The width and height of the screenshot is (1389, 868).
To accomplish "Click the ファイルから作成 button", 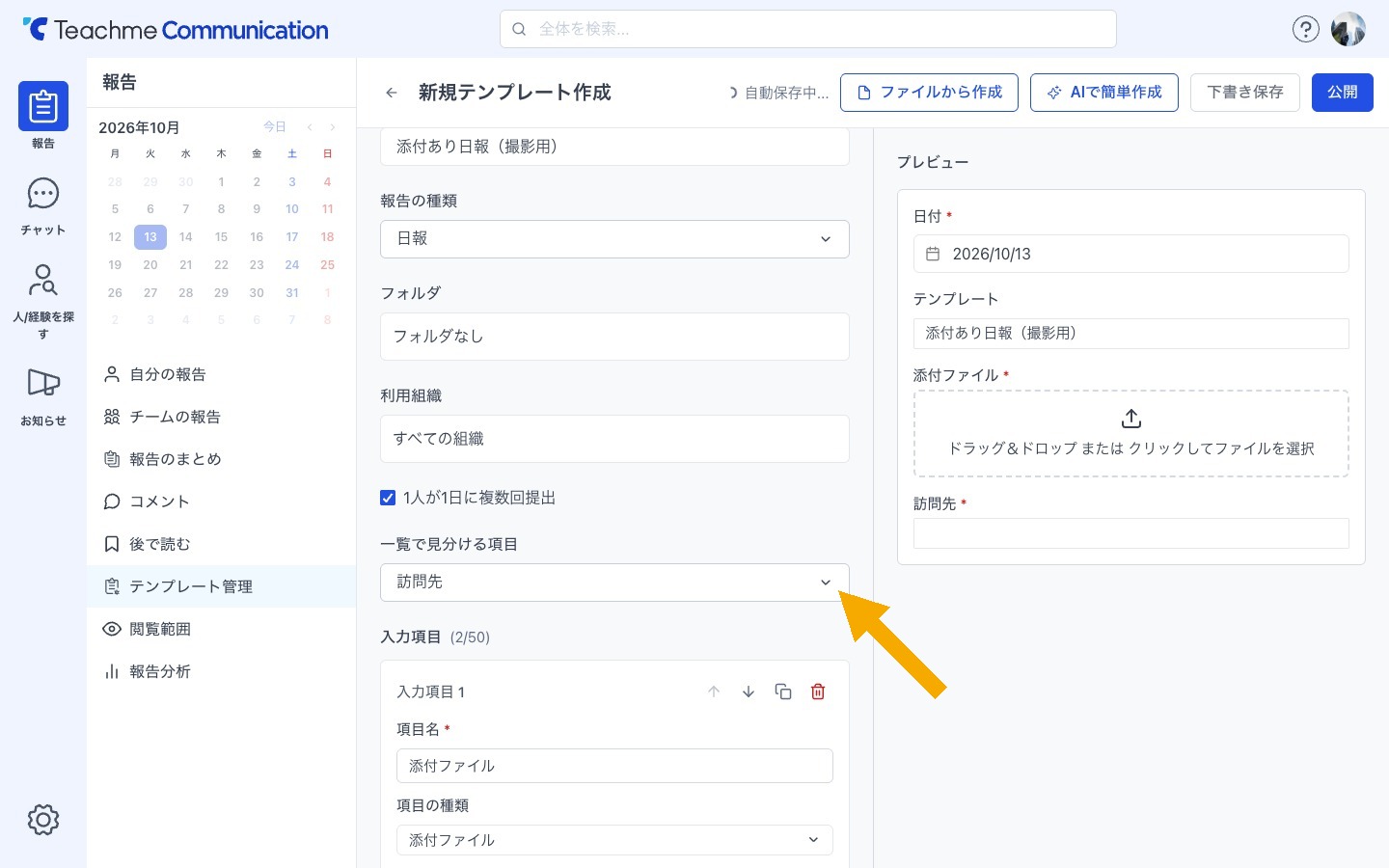I will [x=929, y=93].
